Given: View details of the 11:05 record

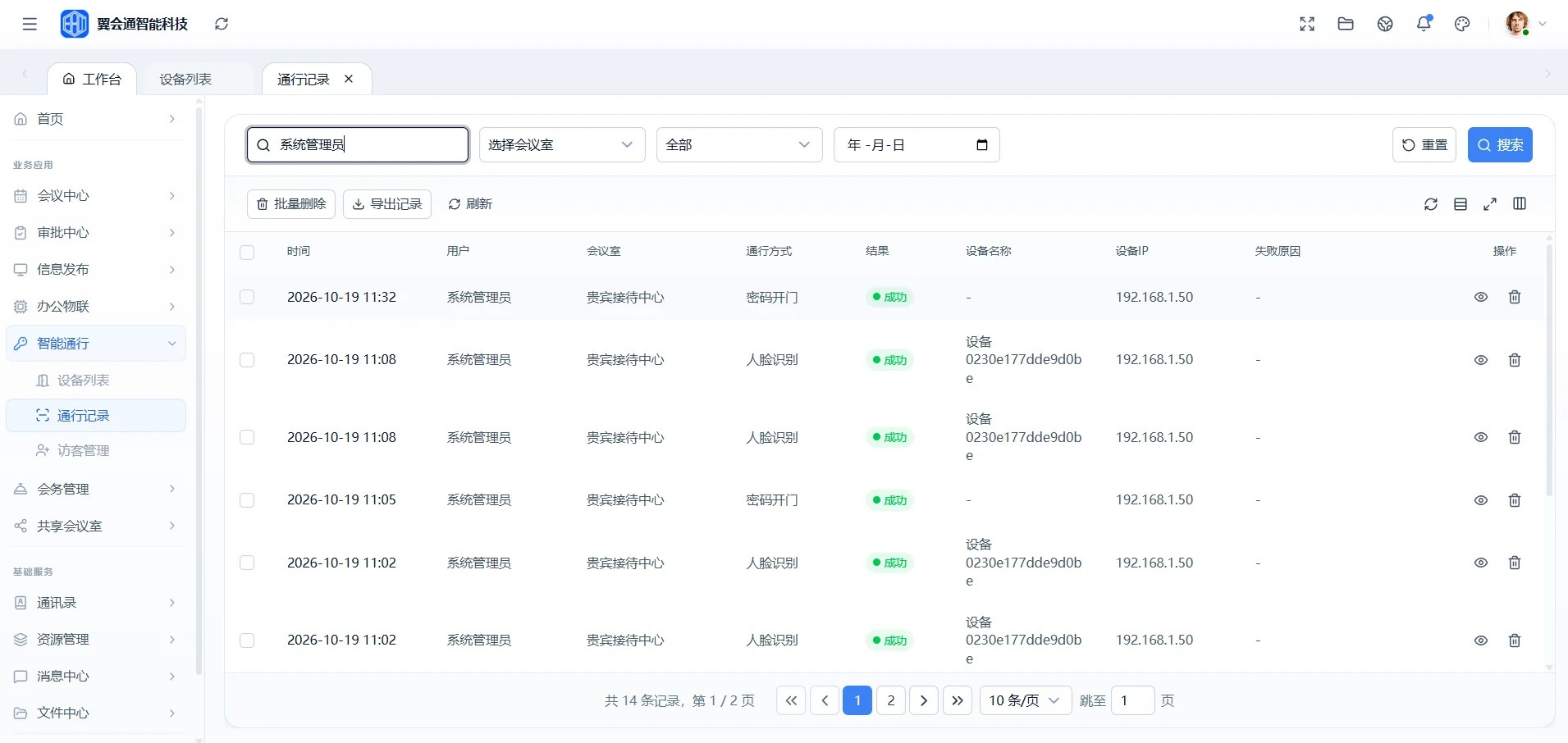Looking at the screenshot, I should 1481,500.
